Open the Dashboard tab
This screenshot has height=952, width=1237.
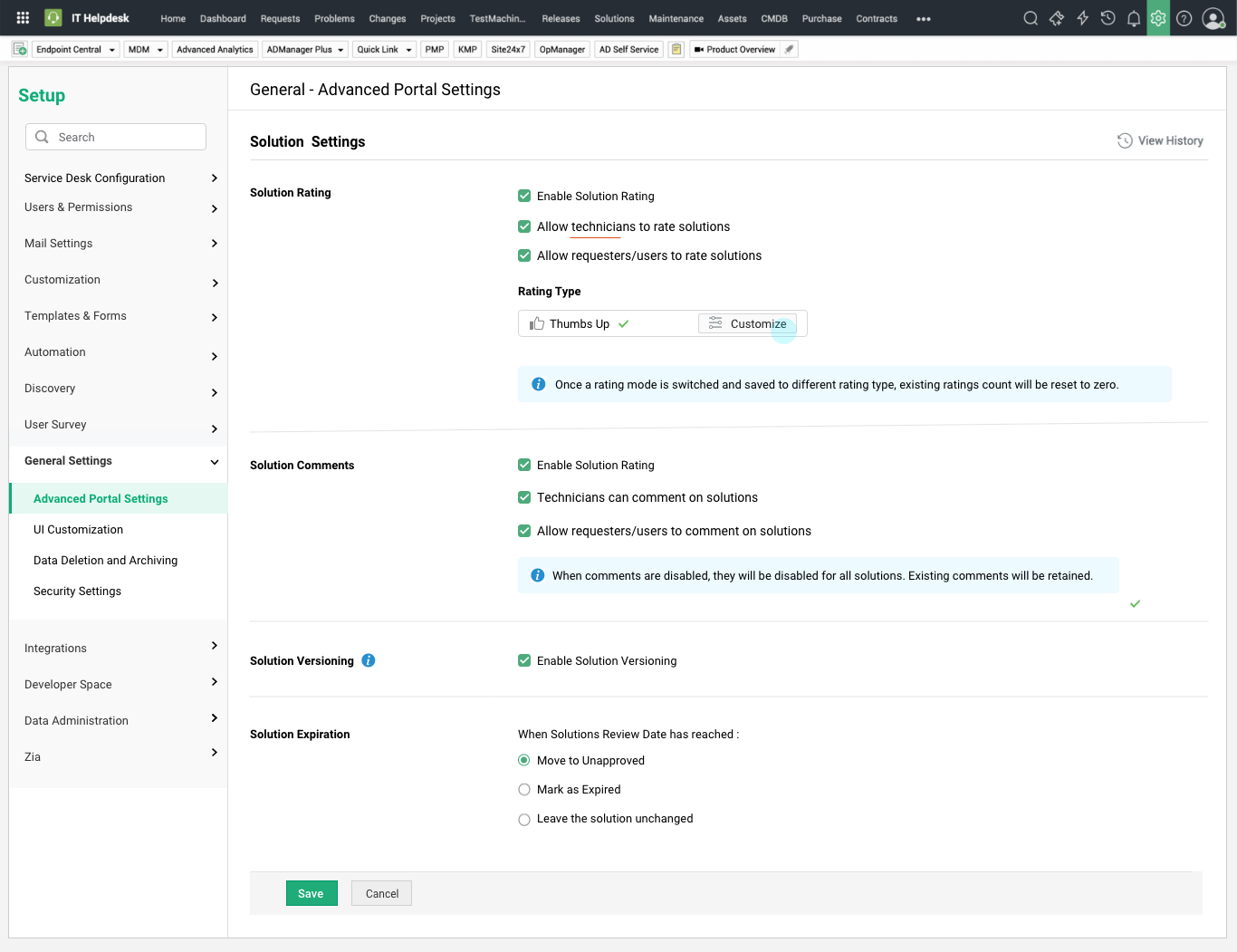coord(223,19)
